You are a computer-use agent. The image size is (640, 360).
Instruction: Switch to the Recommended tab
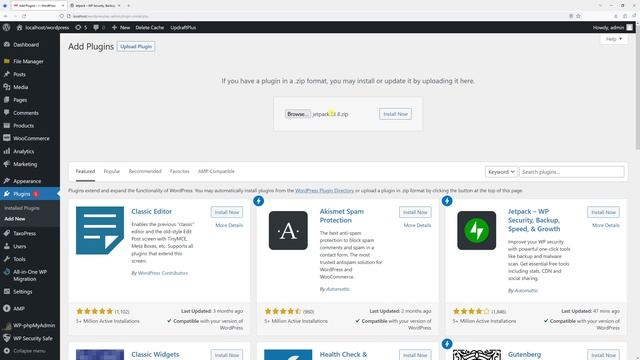145,171
